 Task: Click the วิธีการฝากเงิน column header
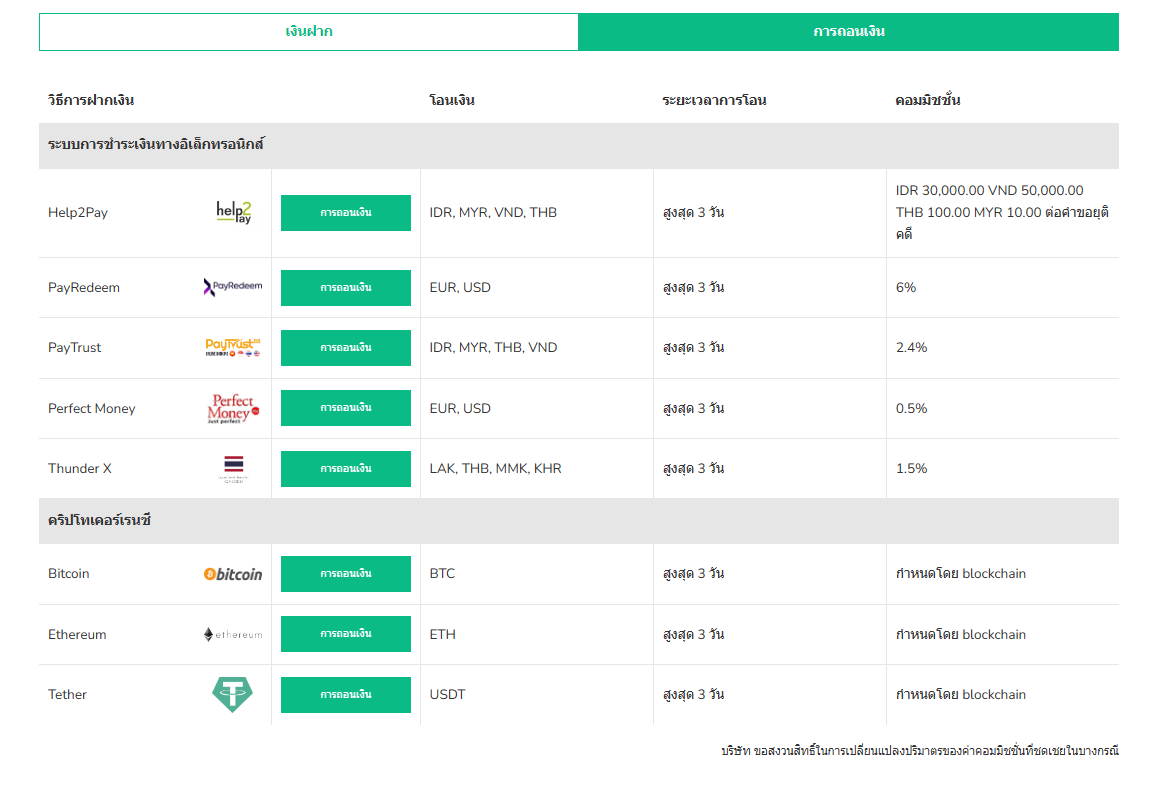pyautogui.click(x=91, y=100)
